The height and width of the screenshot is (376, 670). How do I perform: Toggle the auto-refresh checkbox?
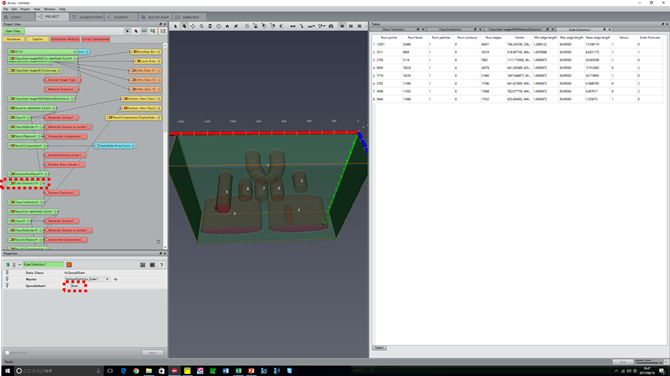(x=7, y=352)
